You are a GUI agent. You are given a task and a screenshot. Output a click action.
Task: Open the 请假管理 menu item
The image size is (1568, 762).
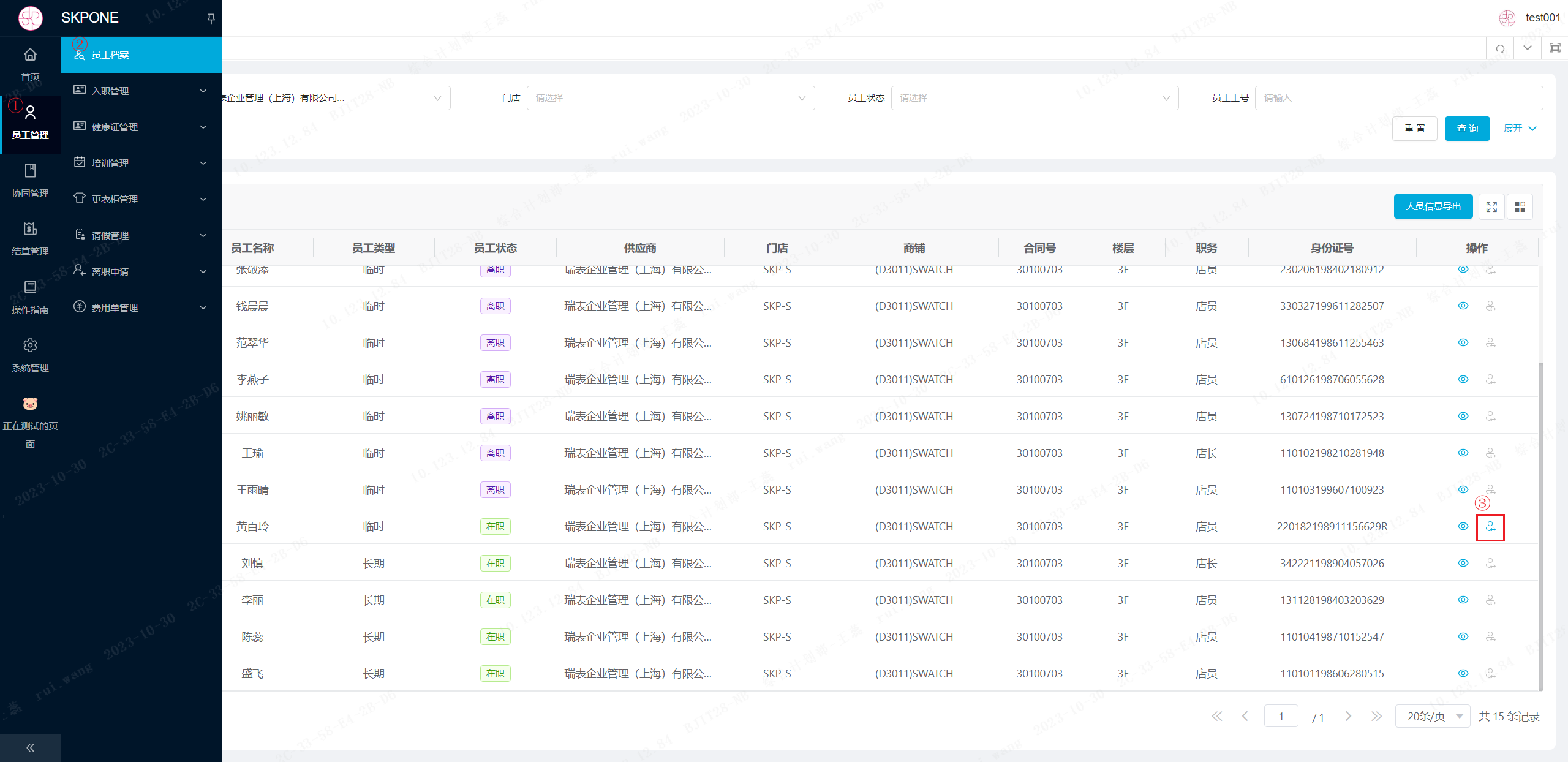pos(141,235)
